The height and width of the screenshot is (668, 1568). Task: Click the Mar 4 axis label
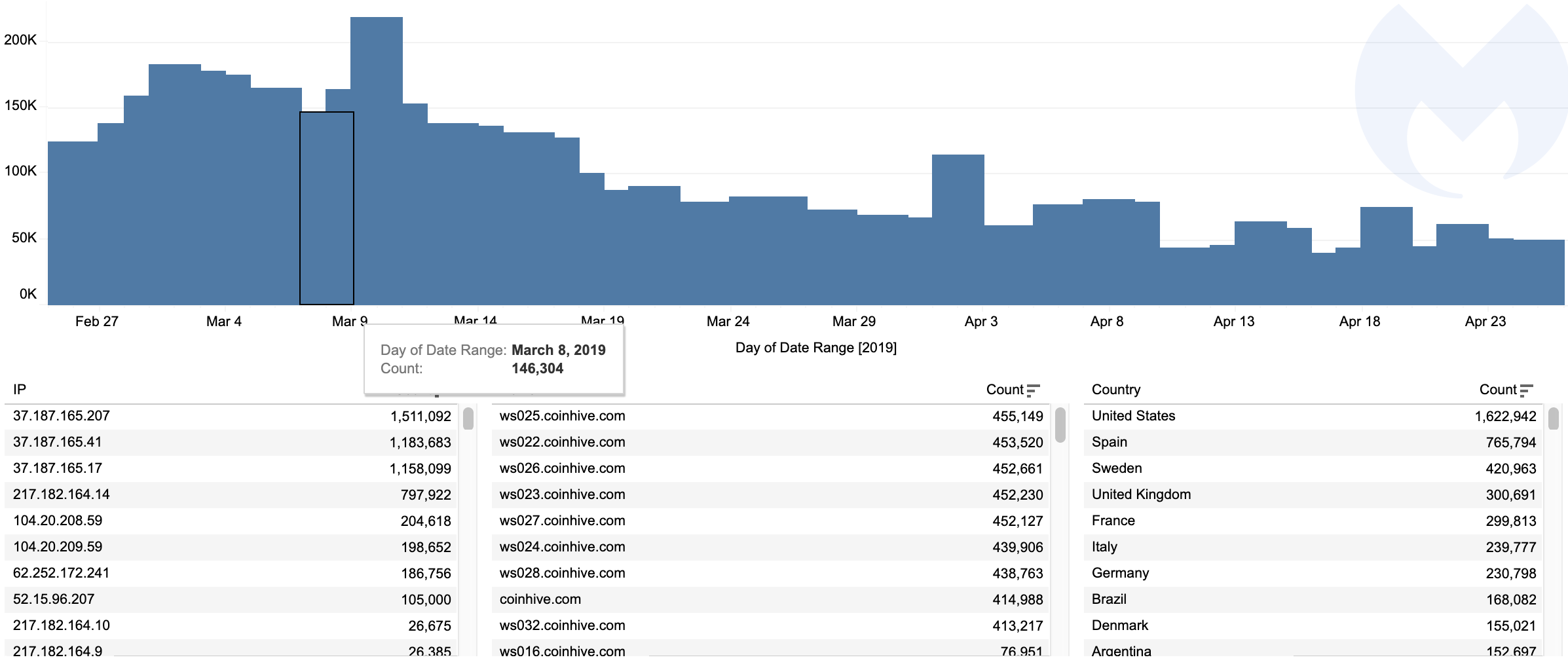(224, 322)
